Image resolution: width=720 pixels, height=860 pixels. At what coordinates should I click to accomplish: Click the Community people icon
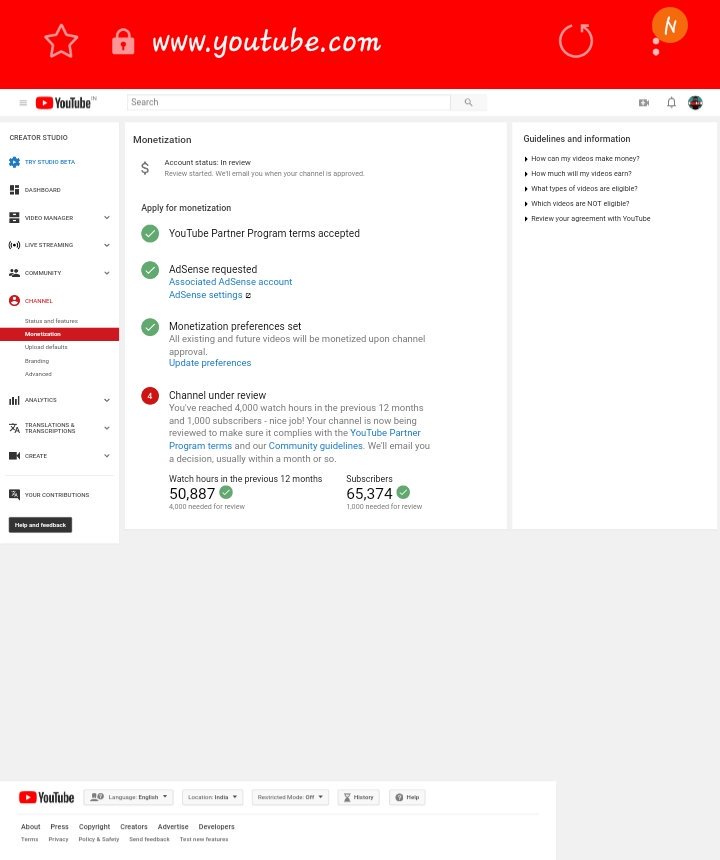(x=14, y=273)
